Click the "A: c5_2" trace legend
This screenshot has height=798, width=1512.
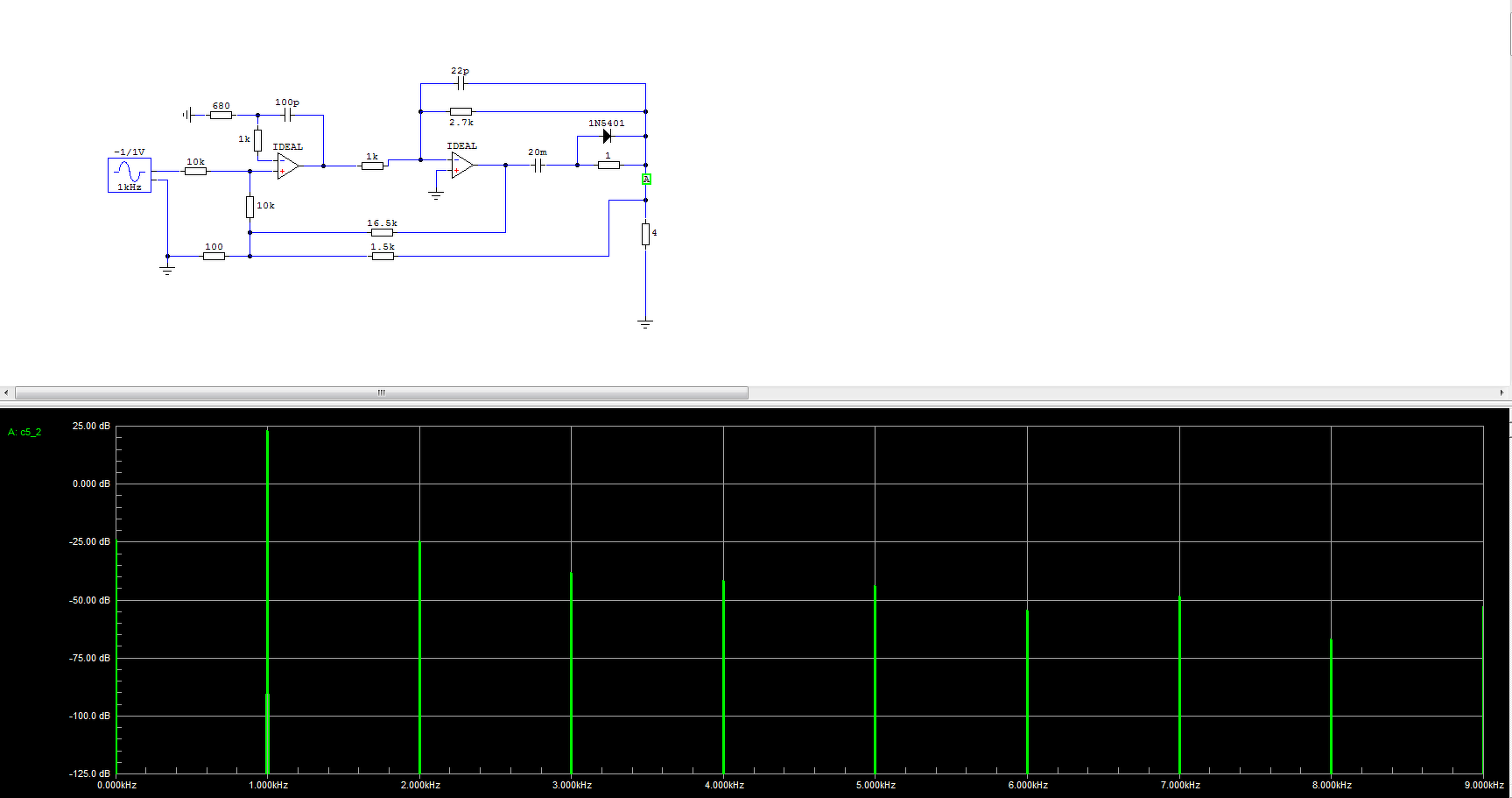point(25,432)
